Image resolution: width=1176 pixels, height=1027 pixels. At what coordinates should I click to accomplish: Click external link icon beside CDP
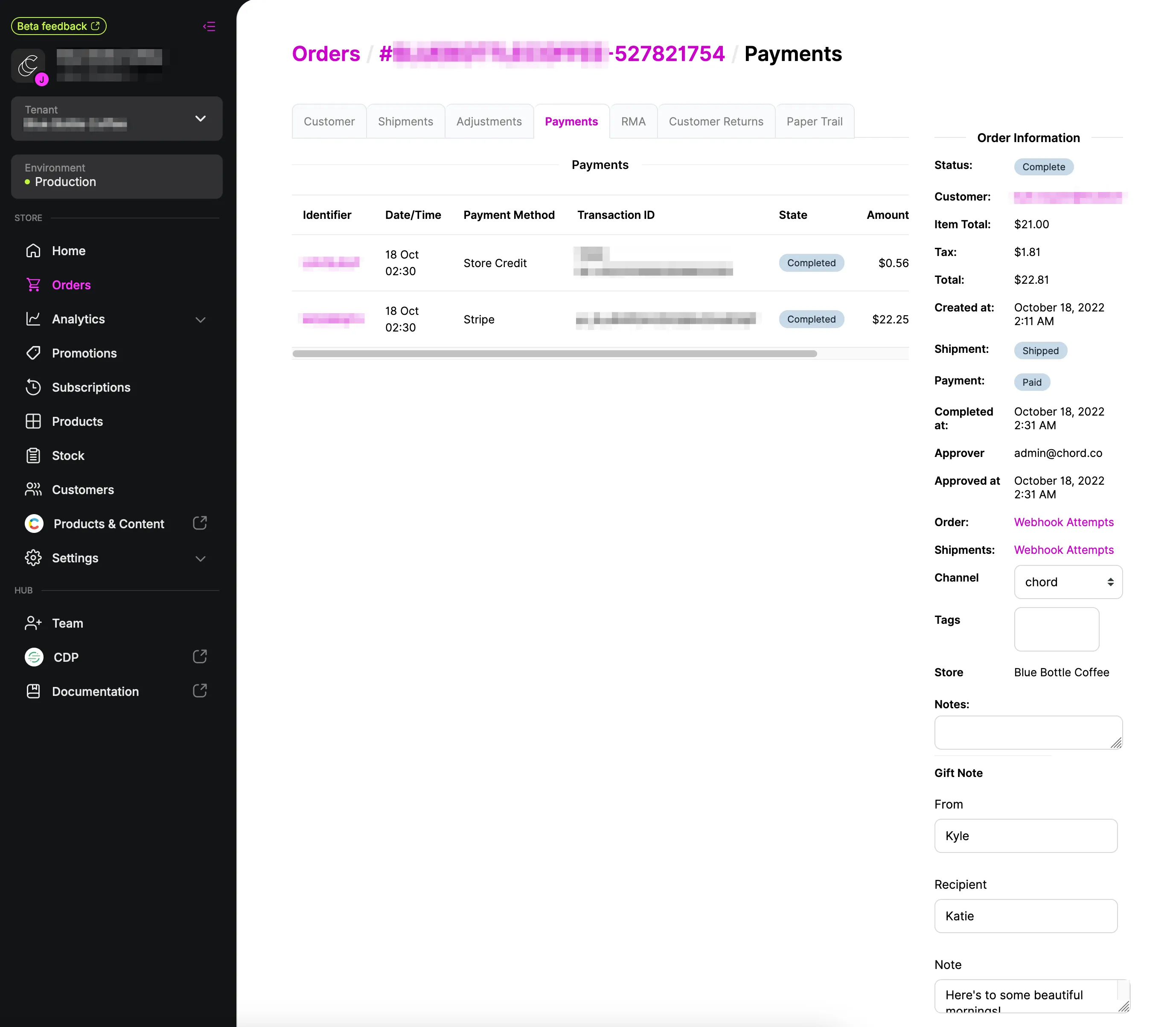(200, 656)
